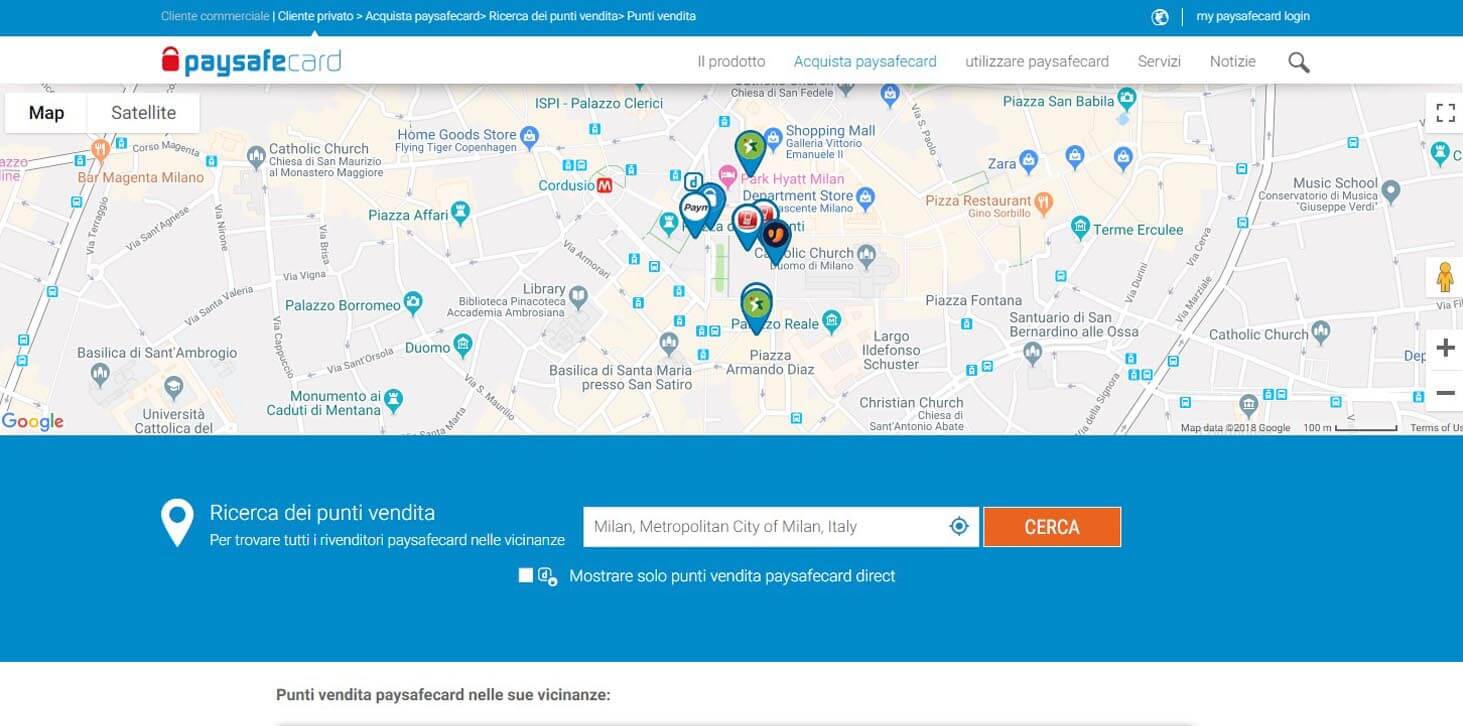Open the map Terms of Use link

1436,428
